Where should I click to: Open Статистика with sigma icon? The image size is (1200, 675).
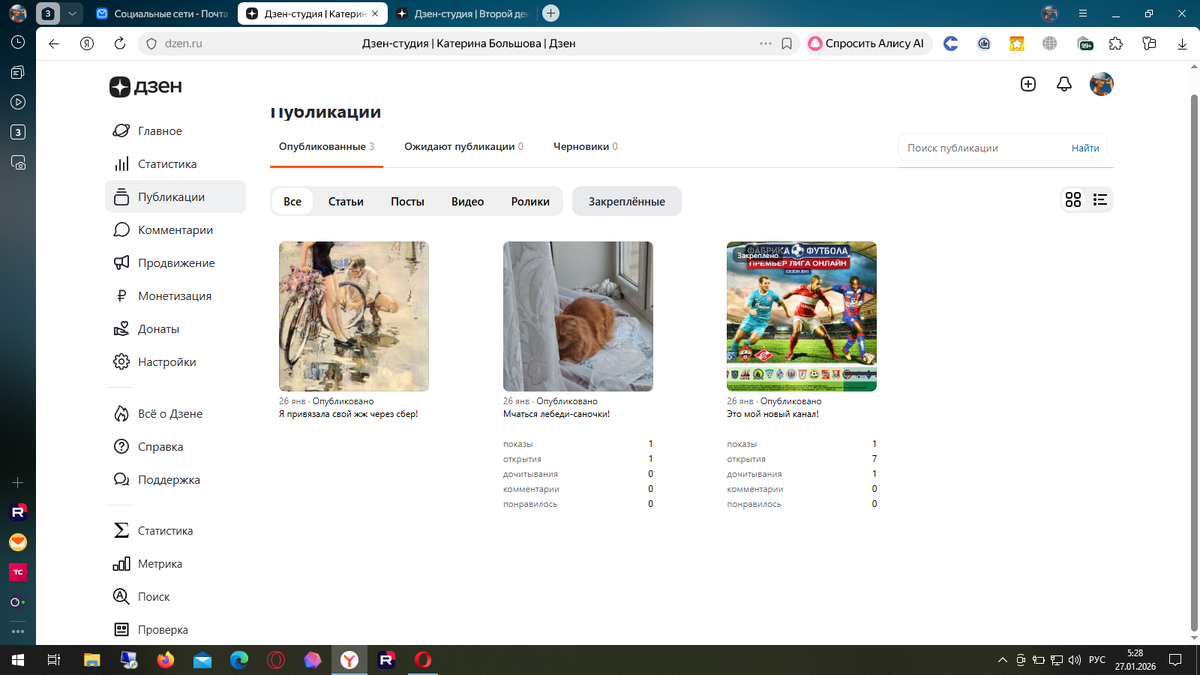click(165, 531)
